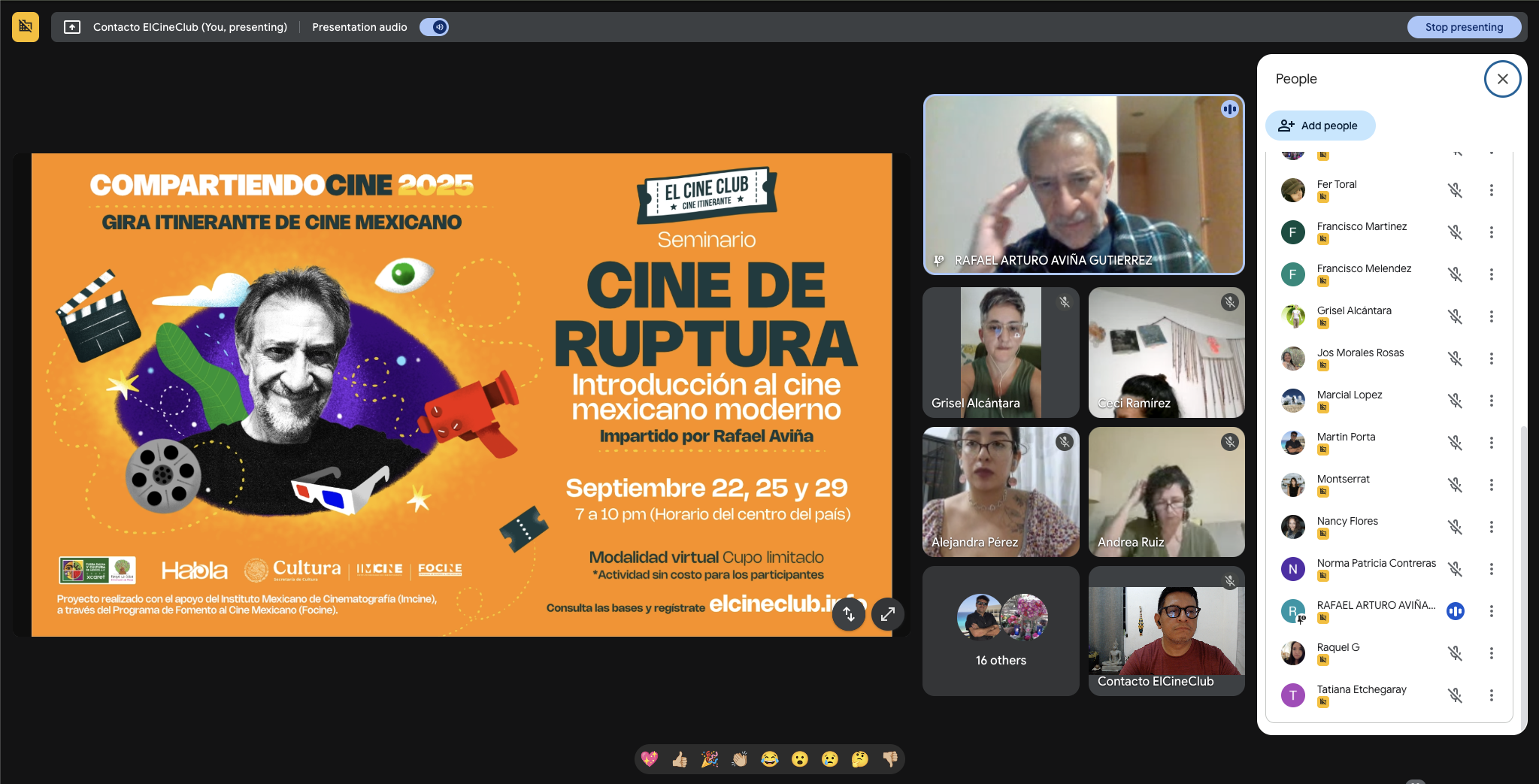
Task: Click muted mic icon on Alejandra Pérez tile
Action: point(1064,442)
